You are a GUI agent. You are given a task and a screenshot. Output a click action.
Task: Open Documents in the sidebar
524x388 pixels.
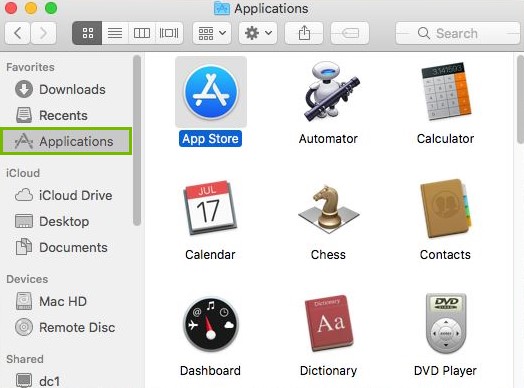click(x=67, y=247)
